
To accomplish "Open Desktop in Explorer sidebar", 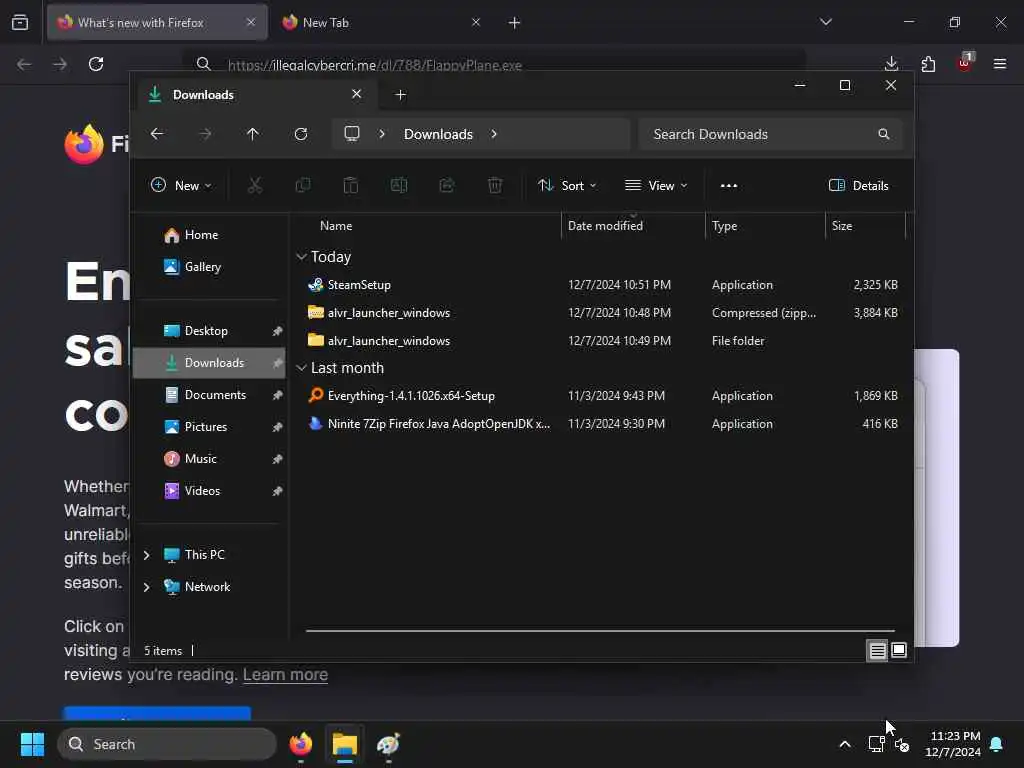I will click(x=209, y=330).
